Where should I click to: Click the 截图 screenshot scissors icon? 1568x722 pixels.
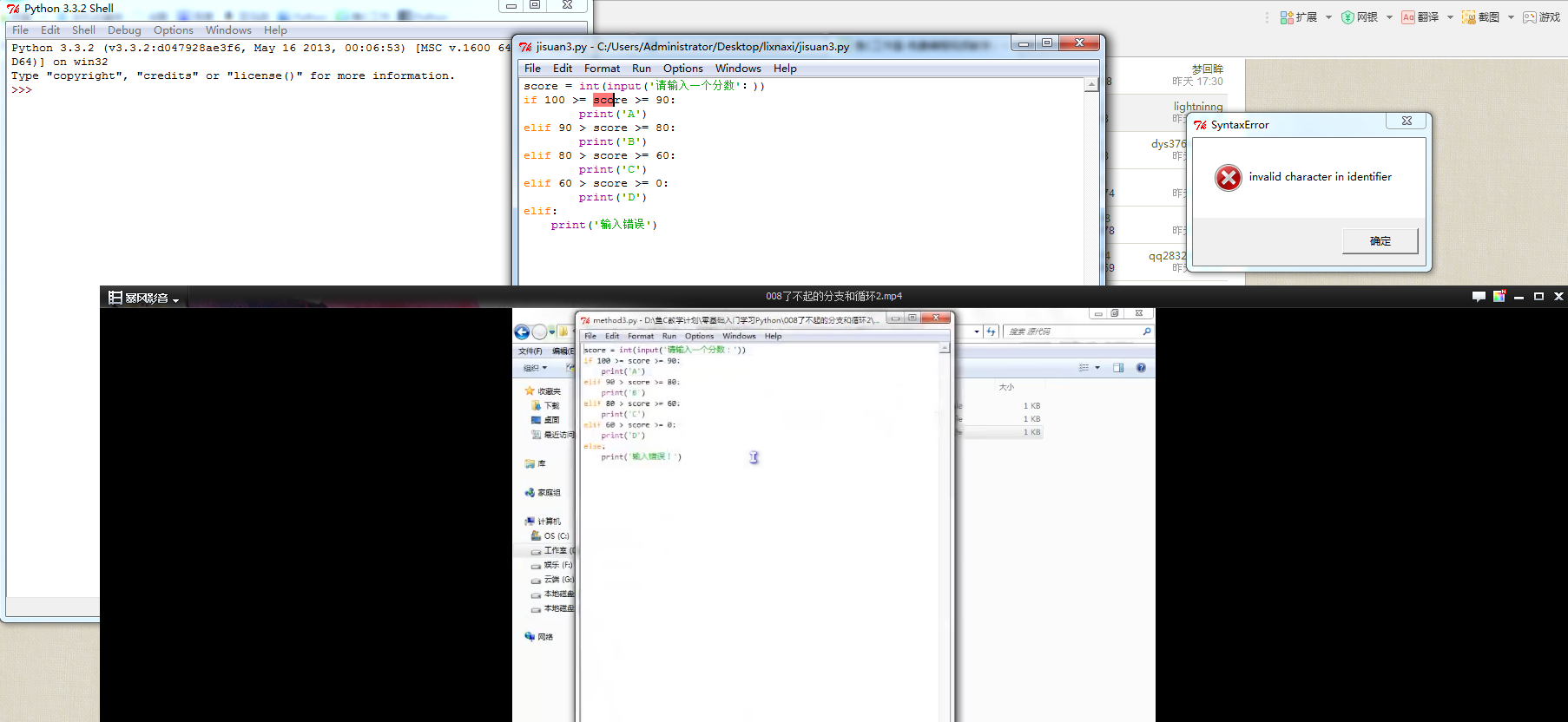(1469, 17)
